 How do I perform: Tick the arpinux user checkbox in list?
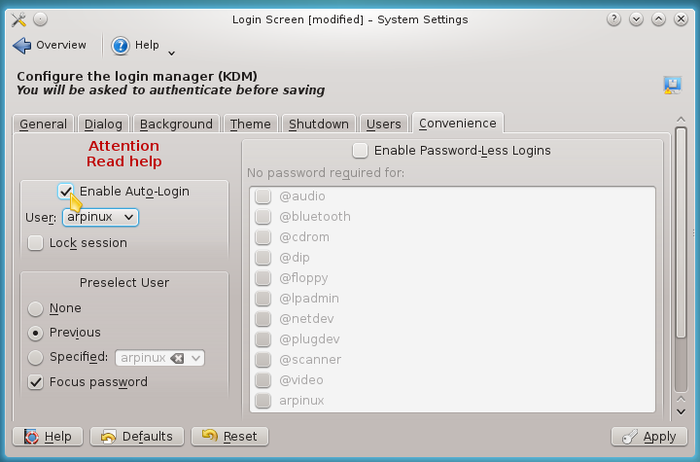[263, 401]
